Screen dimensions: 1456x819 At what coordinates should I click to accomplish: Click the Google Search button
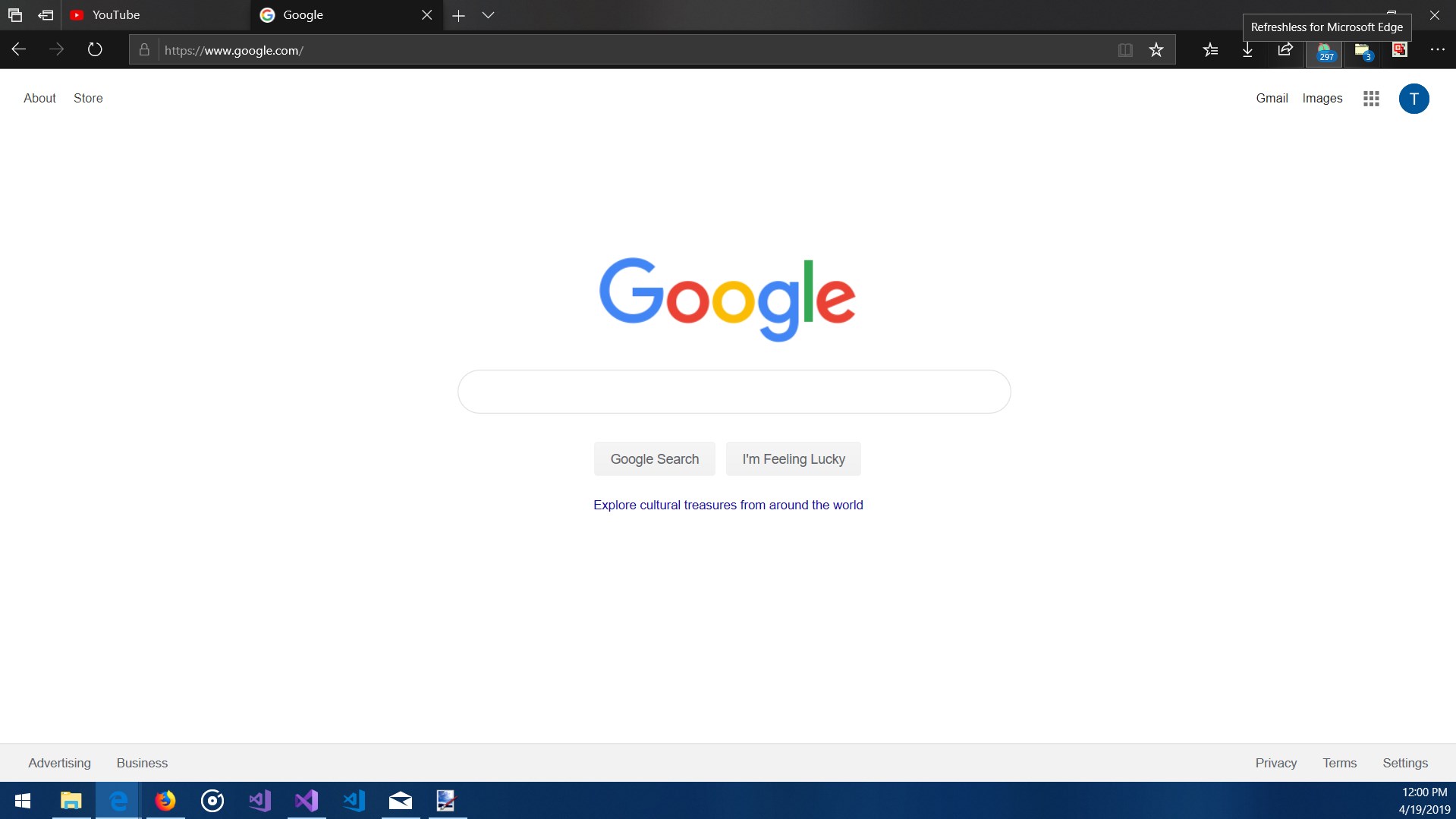pyautogui.click(x=655, y=459)
